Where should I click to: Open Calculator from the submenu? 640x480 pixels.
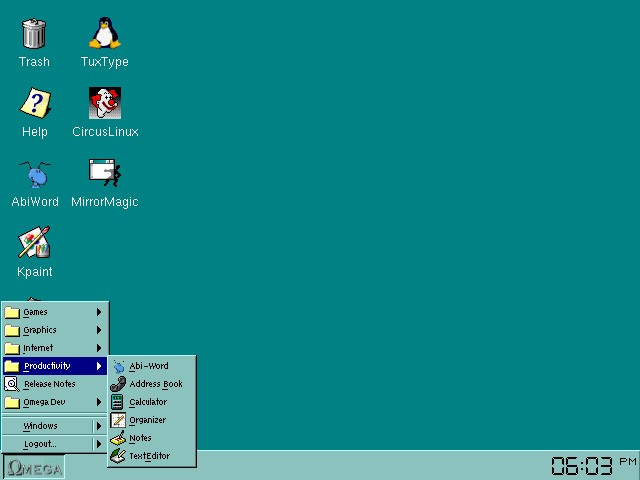(x=152, y=402)
